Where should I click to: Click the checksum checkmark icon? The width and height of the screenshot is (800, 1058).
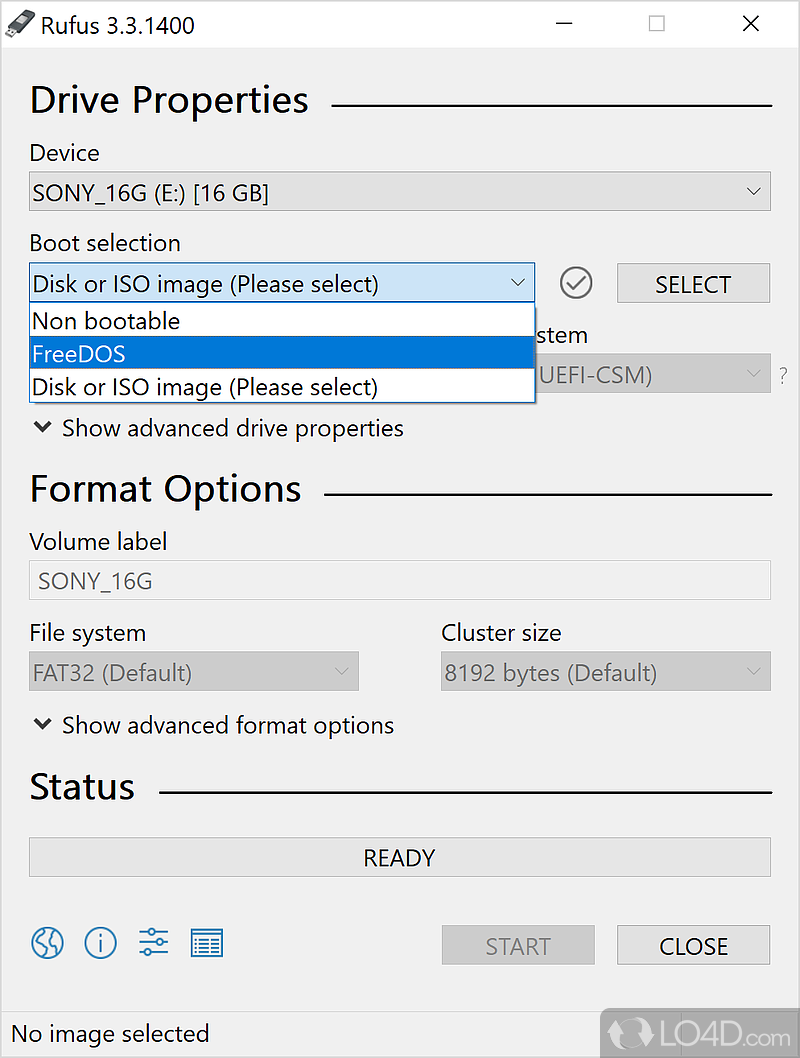(x=576, y=283)
